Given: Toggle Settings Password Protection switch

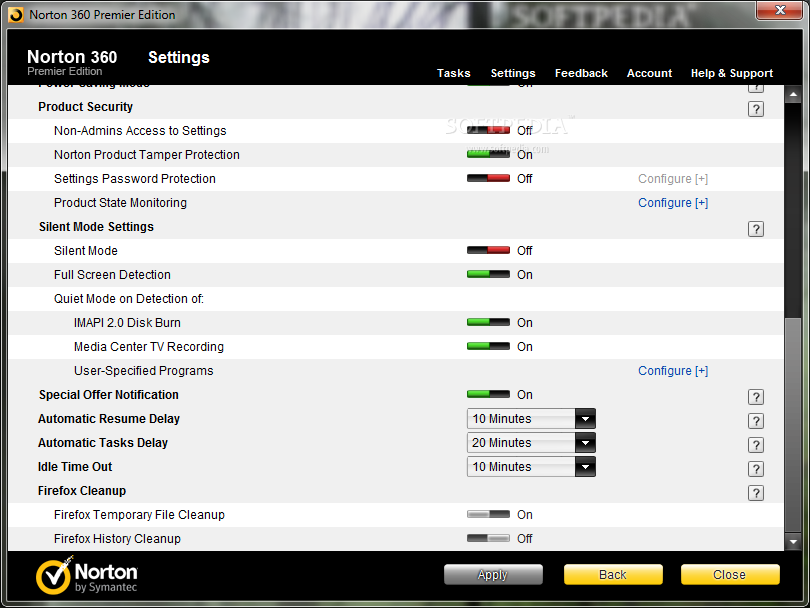Looking at the screenshot, I should tap(488, 178).
